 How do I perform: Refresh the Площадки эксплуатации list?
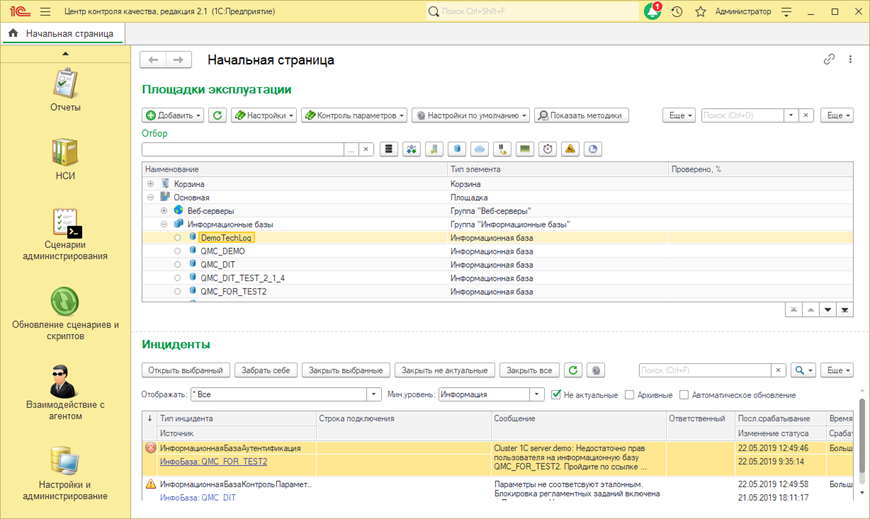pyautogui.click(x=217, y=115)
